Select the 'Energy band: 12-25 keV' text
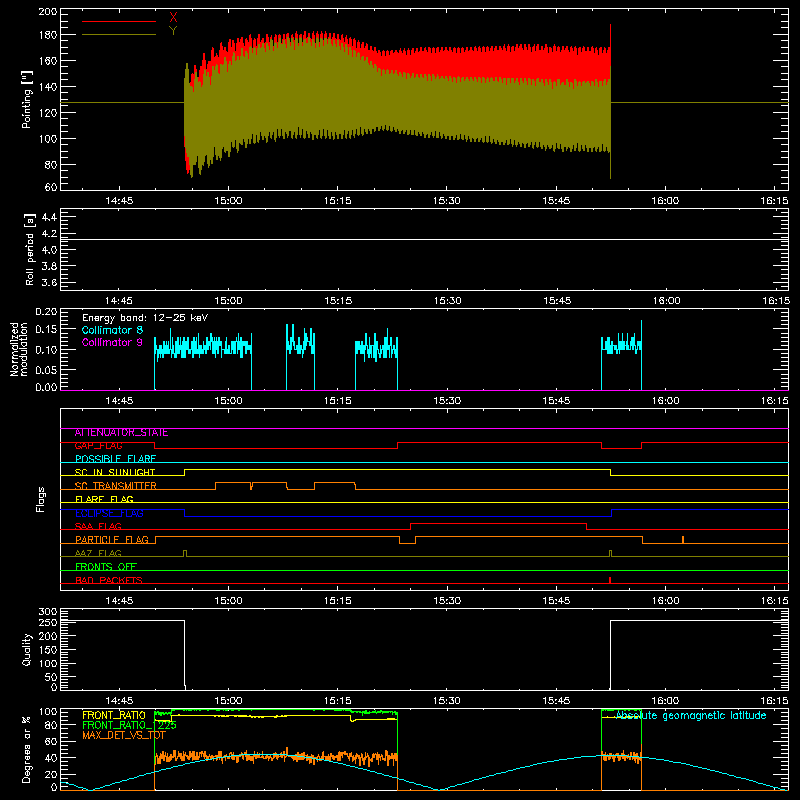Screen dimensions: 800x800 point(145,318)
